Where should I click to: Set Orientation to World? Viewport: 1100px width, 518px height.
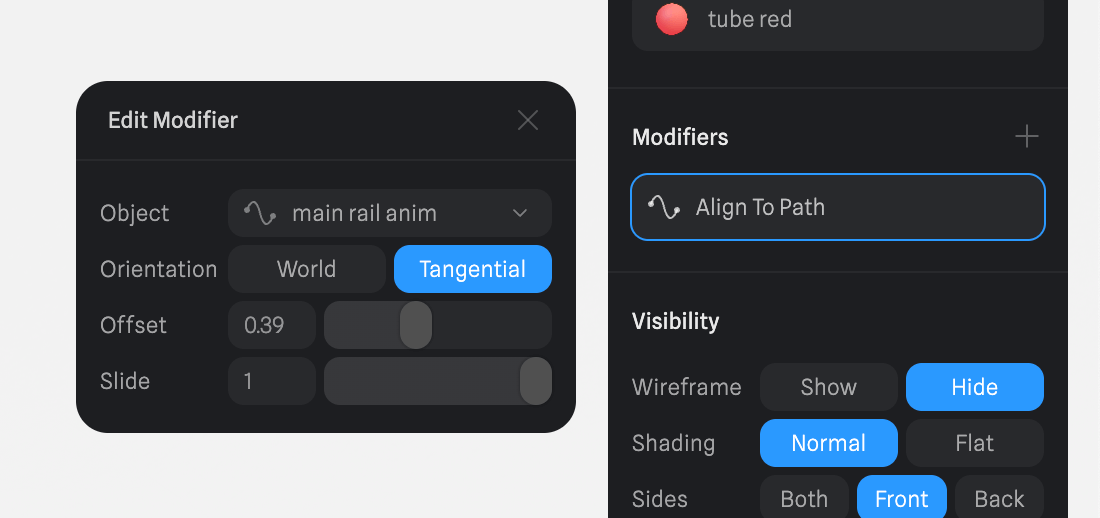coord(307,269)
